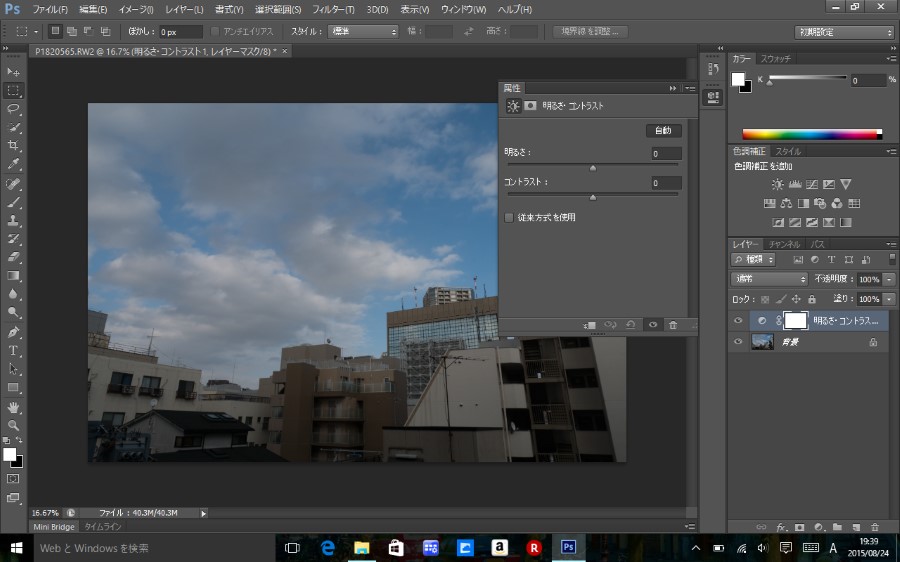
Task: Enable the 従来方式を使用 checkbox
Action: pyautogui.click(x=509, y=217)
